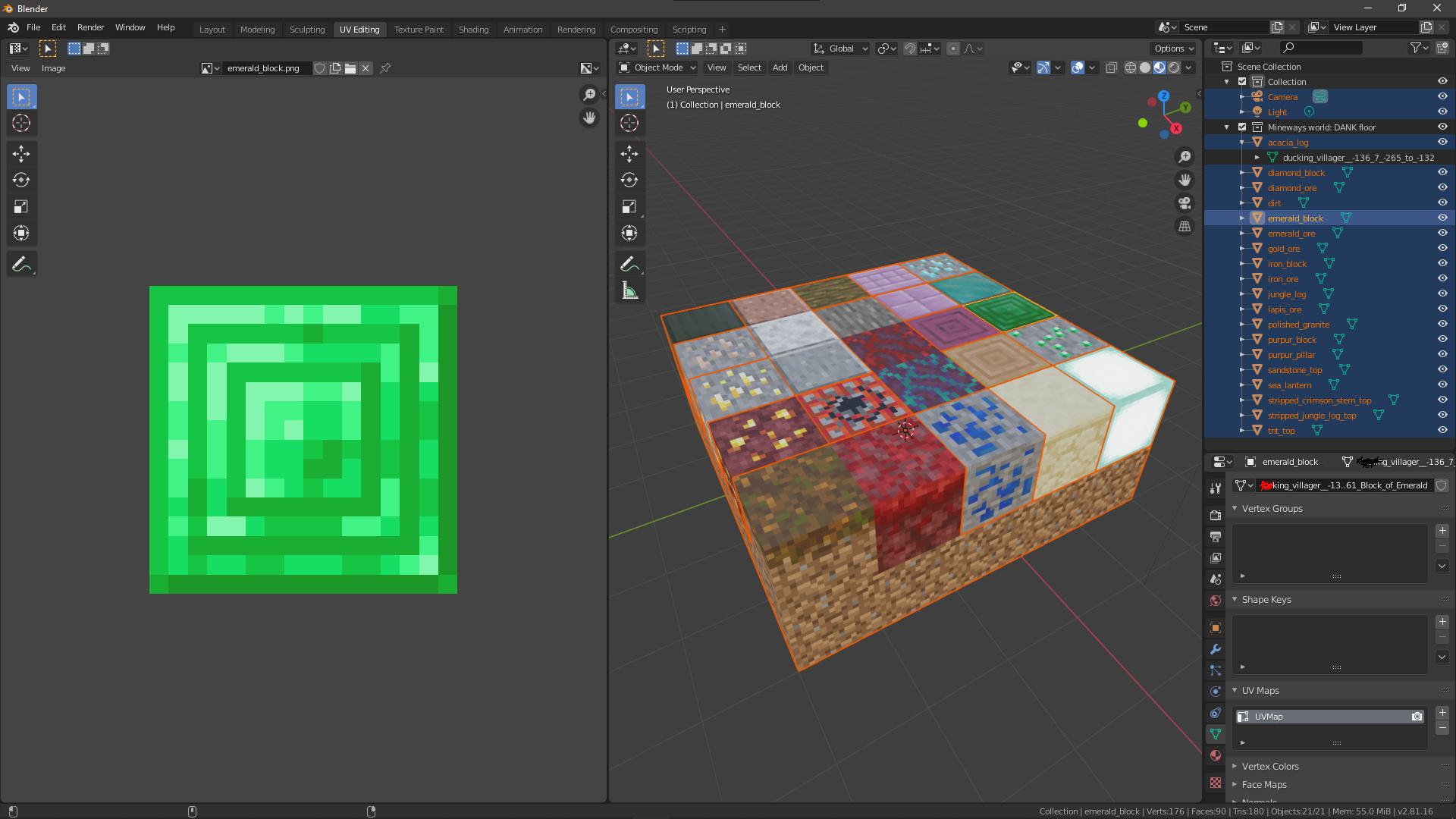This screenshot has height=819, width=1456.
Task: Open the Render menu
Action: click(x=90, y=27)
